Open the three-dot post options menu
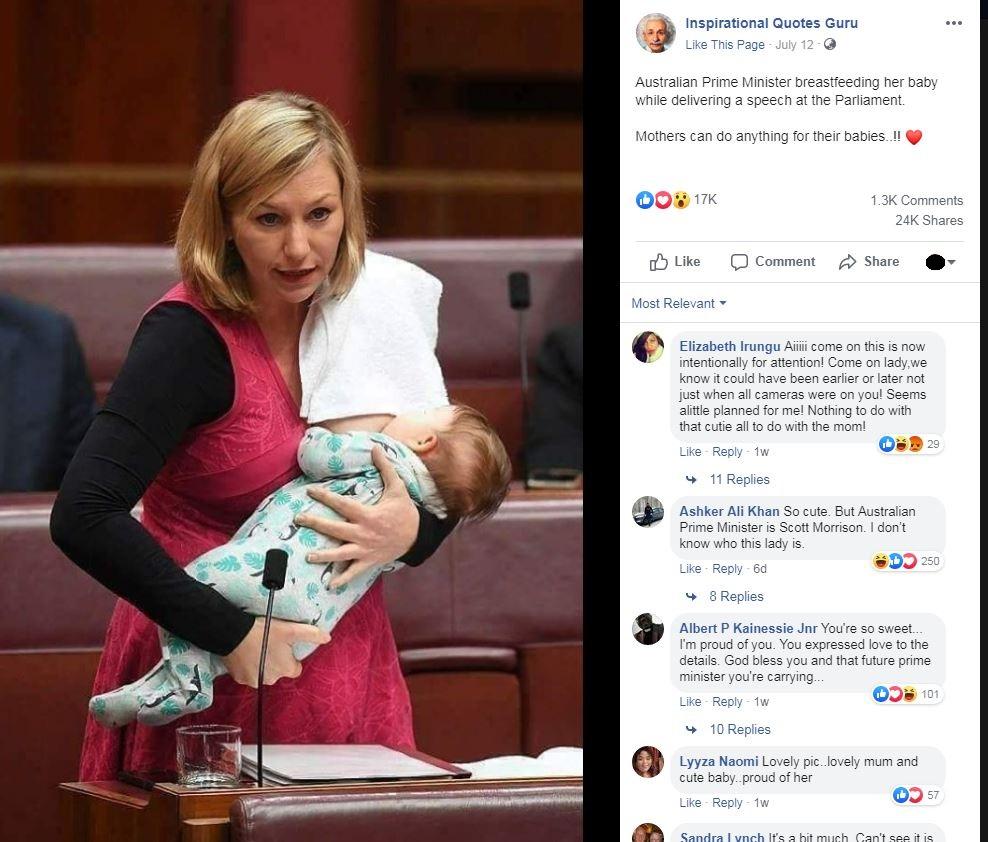 [953, 23]
